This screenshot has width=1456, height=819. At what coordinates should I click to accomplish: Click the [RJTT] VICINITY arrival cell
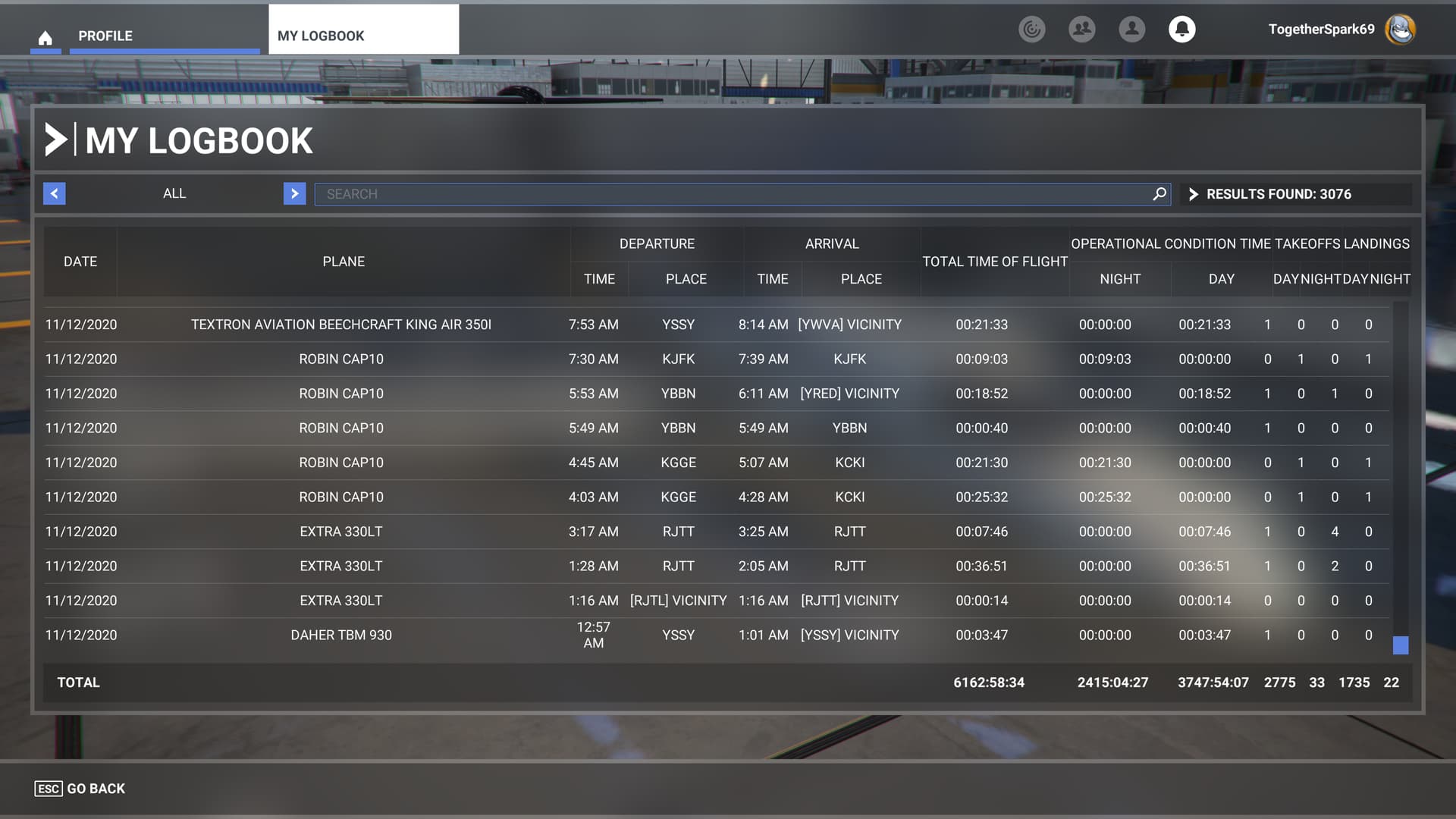[849, 601]
